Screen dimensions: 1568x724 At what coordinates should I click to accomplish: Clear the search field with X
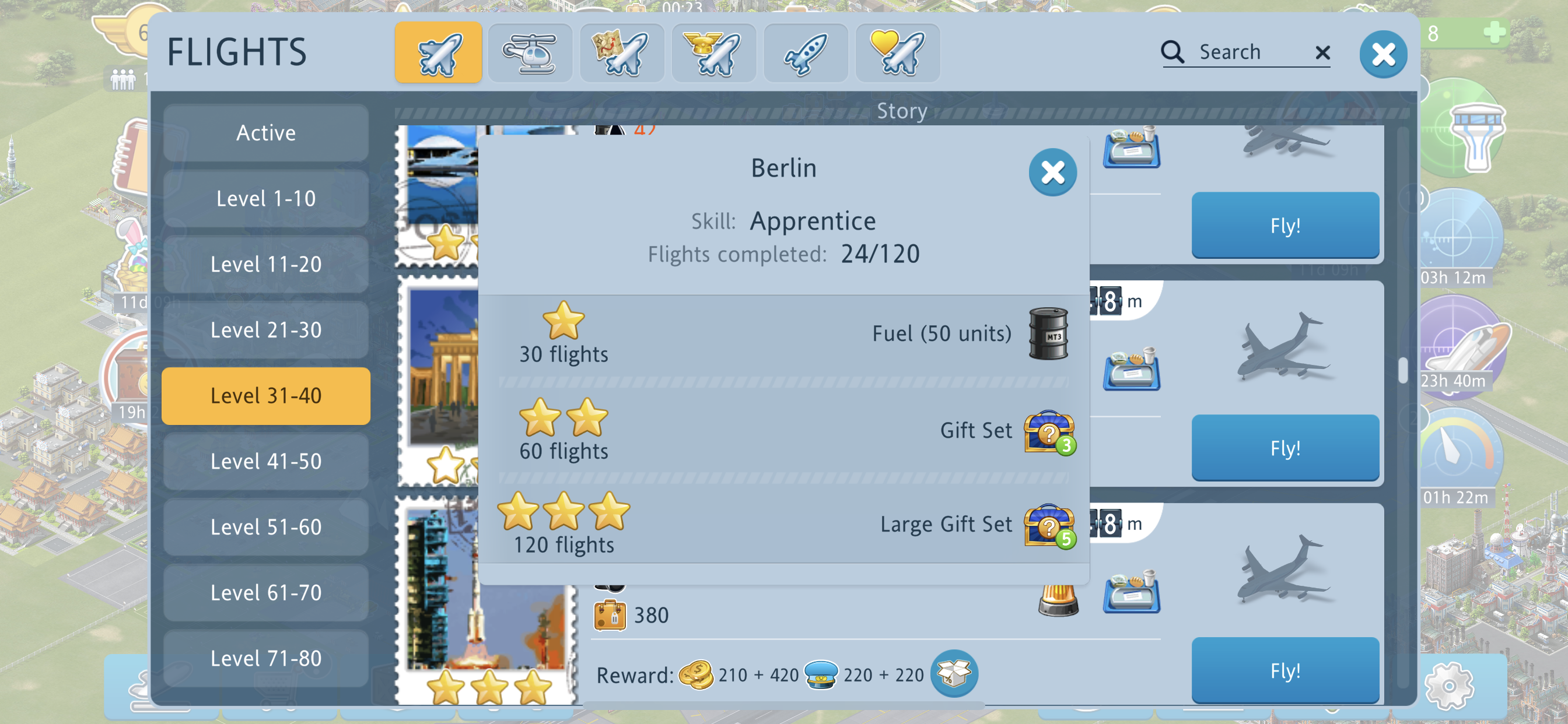(x=1322, y=53)
